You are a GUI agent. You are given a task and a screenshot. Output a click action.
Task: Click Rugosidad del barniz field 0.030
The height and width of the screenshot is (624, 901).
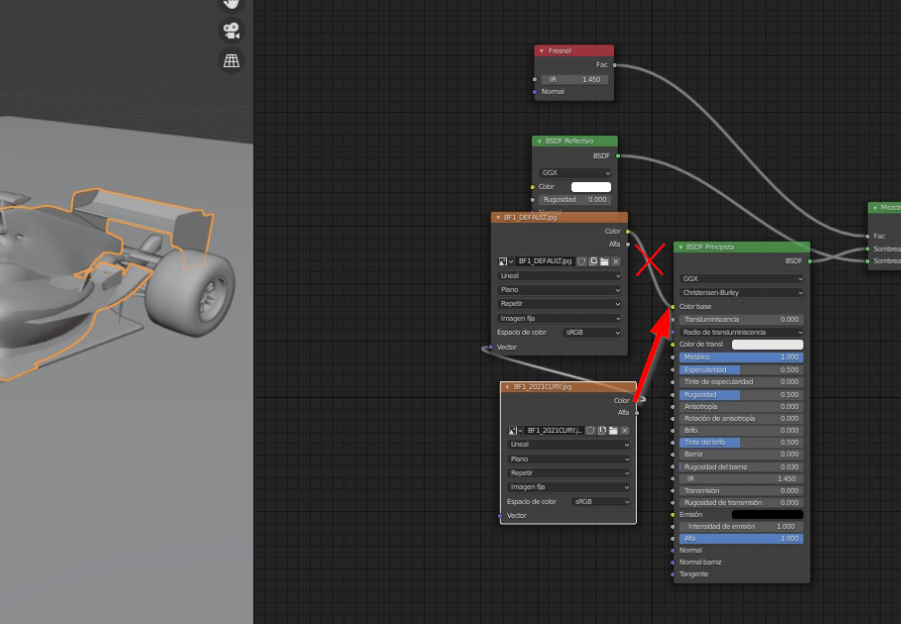click(741, 467)
